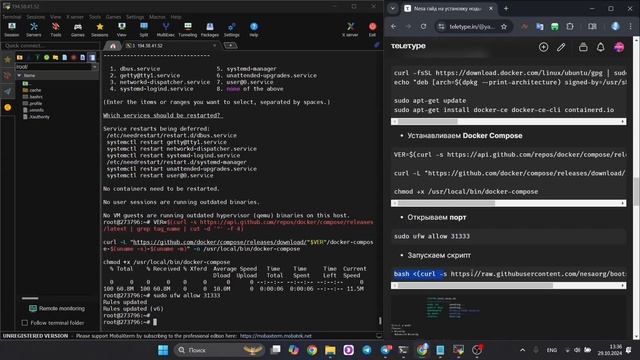Click the horizontal scrollbar under the bash script command

point(509,285)
